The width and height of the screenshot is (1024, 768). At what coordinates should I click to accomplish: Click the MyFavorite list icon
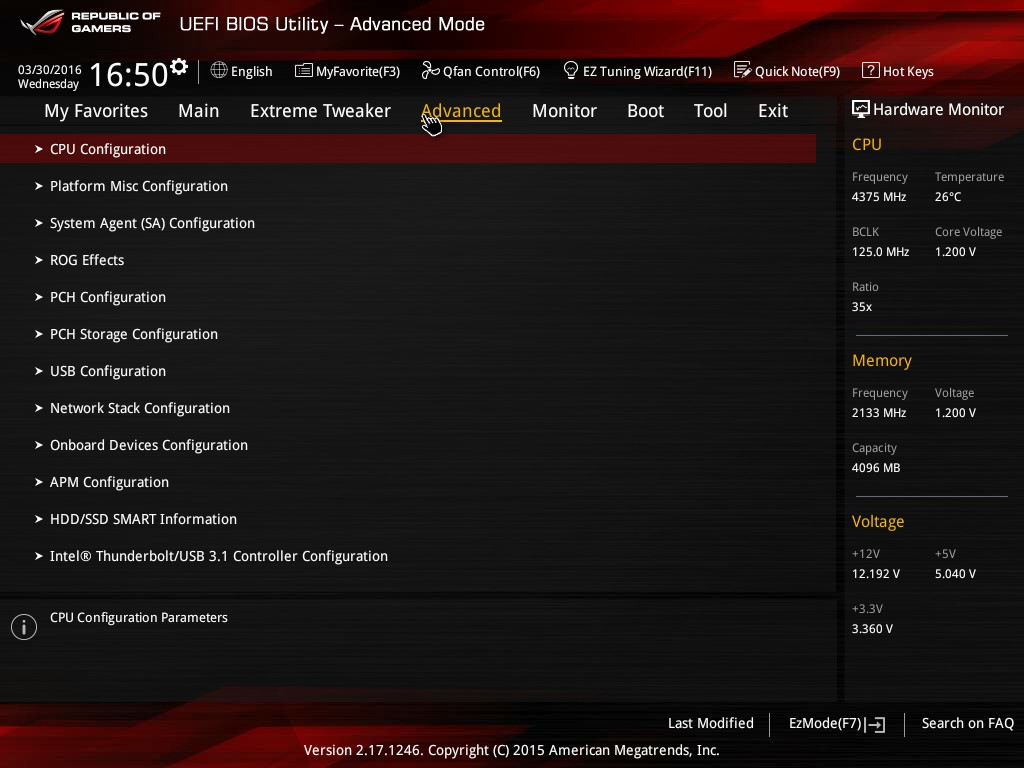point(304,71)
